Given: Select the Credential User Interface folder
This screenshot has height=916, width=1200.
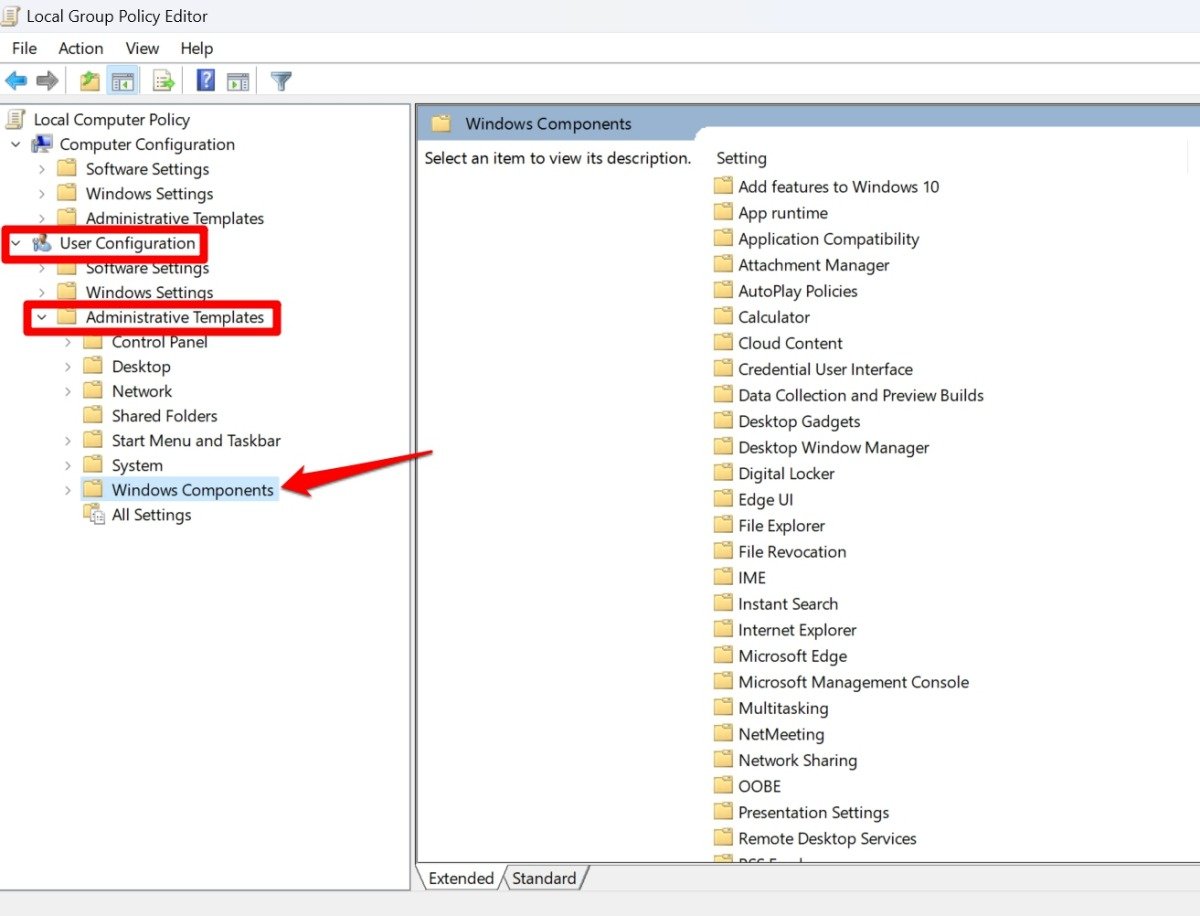Looking at the screenshot, I should click(x=825, y=369).
